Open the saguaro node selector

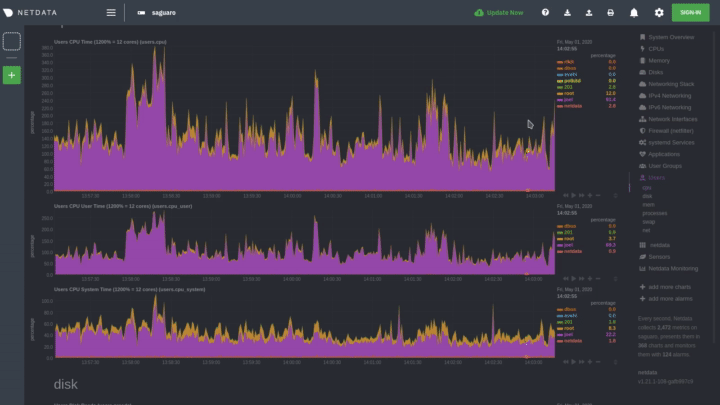[157, 13]
